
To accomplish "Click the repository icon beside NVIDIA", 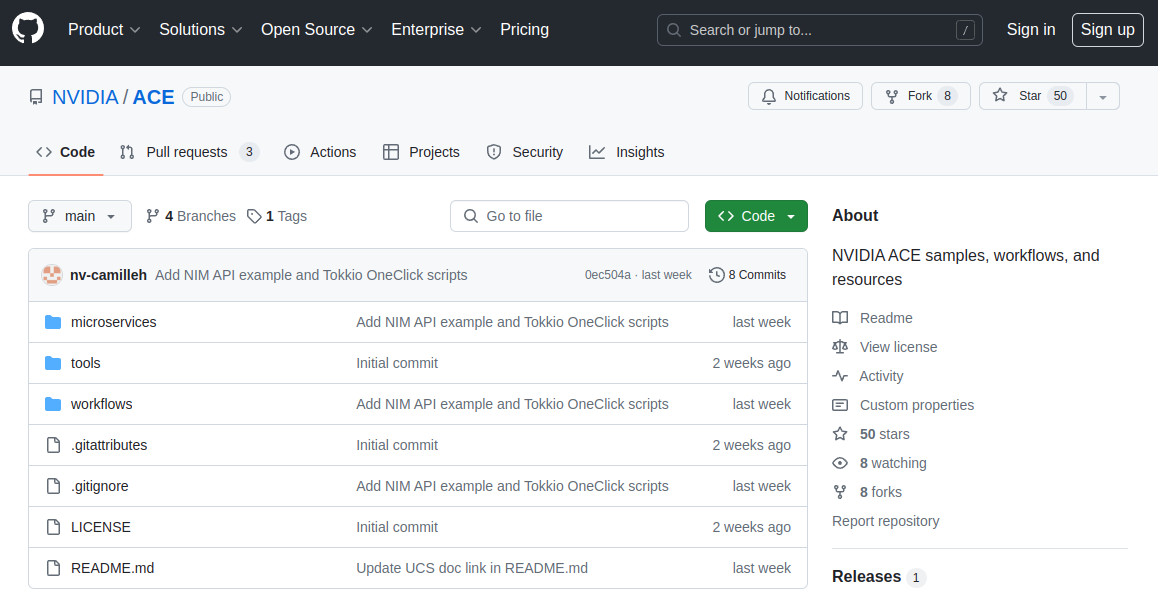I will coord(36,97).
